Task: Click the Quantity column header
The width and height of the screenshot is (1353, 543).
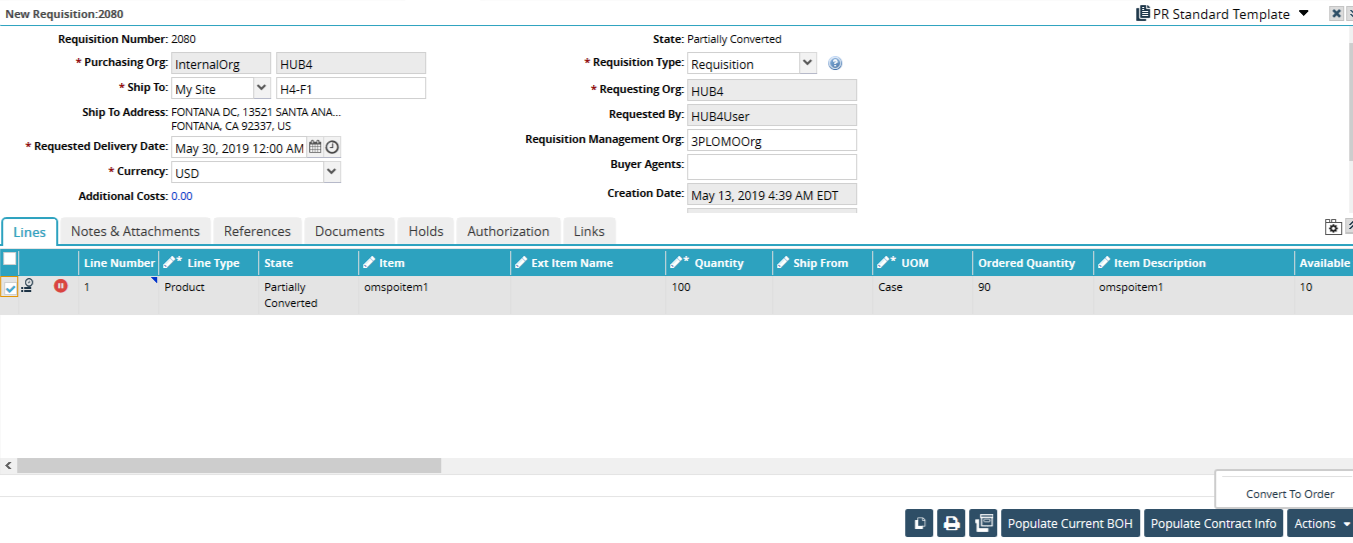Action: point(719,263)
